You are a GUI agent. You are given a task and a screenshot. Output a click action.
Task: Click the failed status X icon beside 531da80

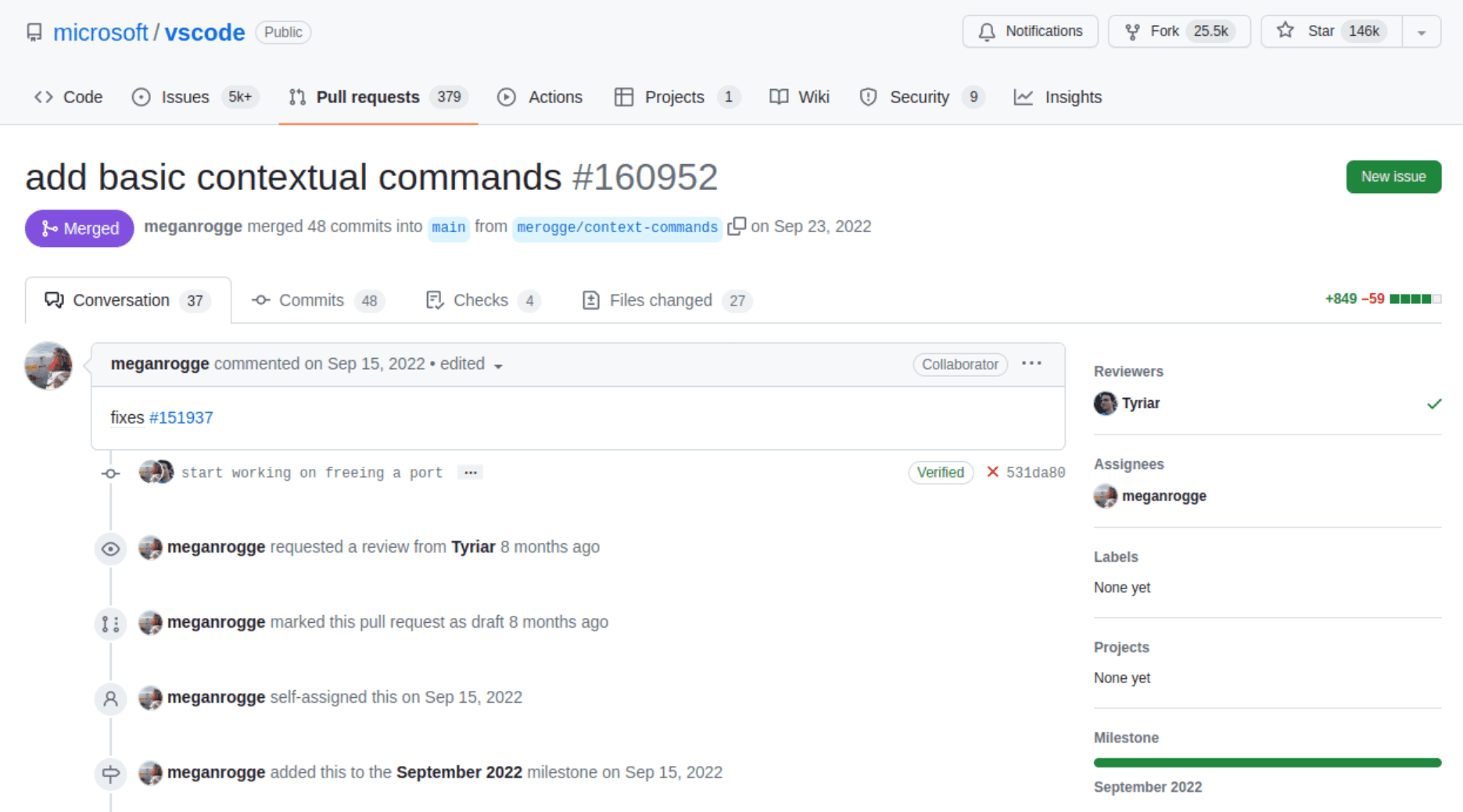[x=992, y=472]
